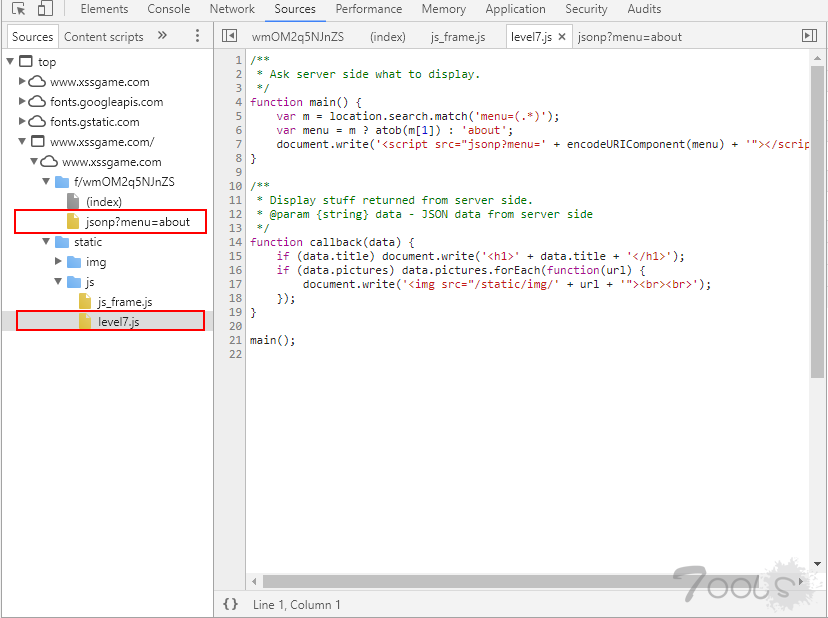Screen dimensions: 828x618
Task: Click 'Line 1, Column 1' status text
Action: click(x=297, y=604)
